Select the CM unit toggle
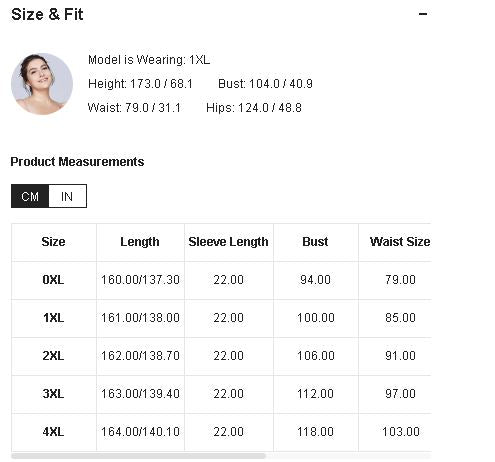The height and width of the screenshot is (462, 495). click(x=30, y=196)
